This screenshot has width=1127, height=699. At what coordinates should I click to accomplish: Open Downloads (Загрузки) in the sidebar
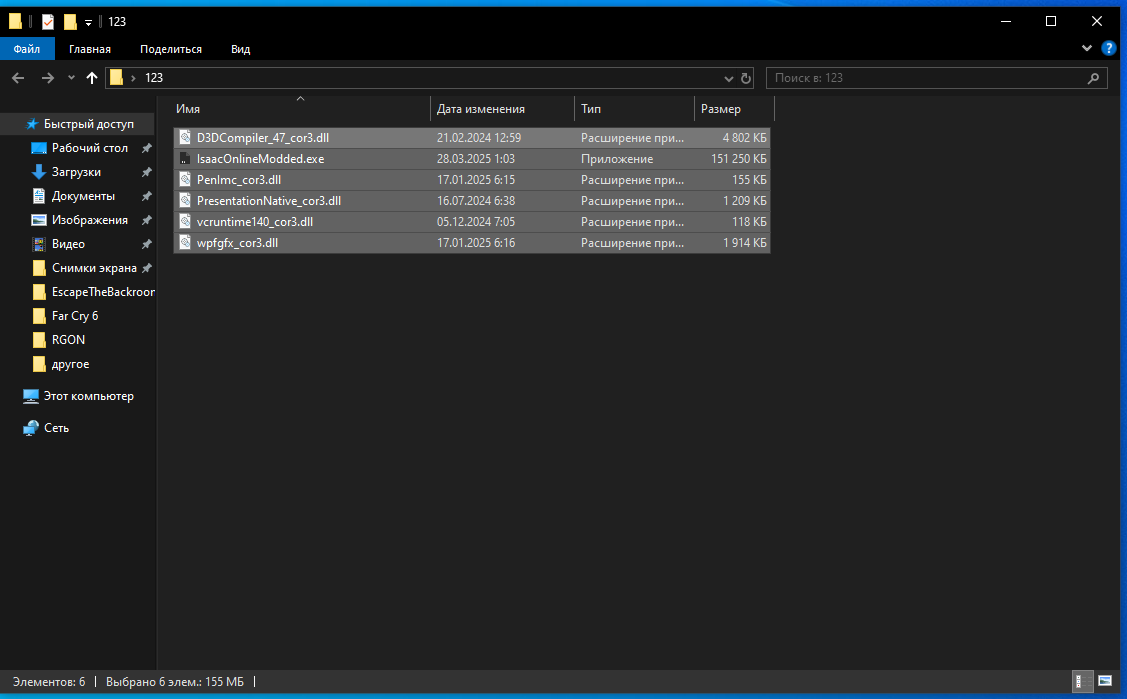76,172
